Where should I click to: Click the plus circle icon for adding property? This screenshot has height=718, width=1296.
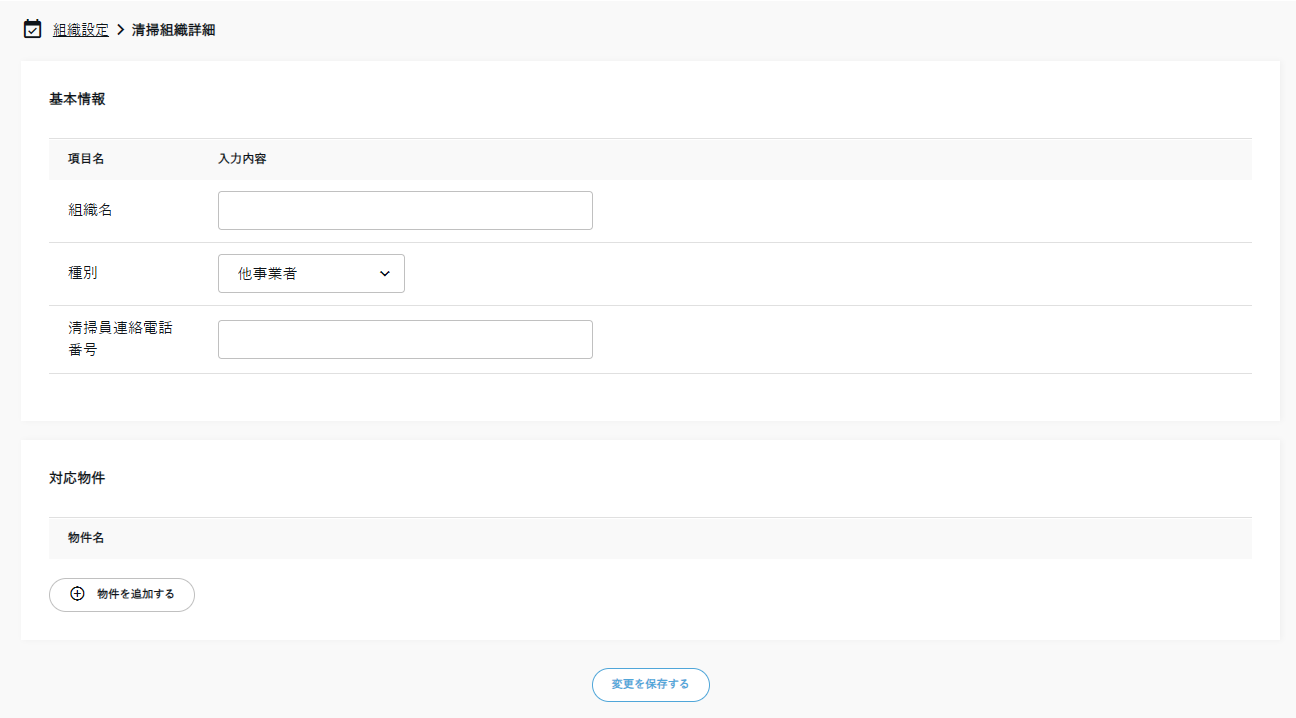[x=78, y=594]
